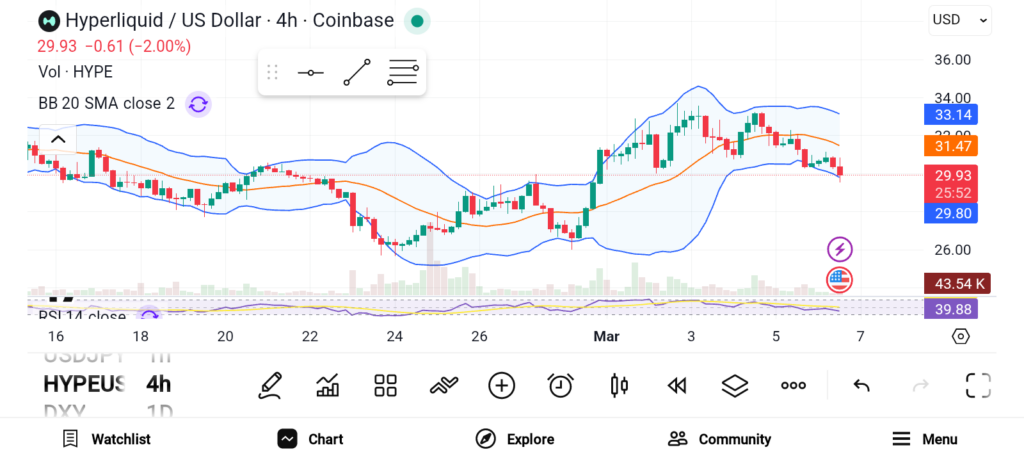This screenshot has height=461, width=1024.
Task: Start bar replay with the rewind icon
Action: click(677, 385)
